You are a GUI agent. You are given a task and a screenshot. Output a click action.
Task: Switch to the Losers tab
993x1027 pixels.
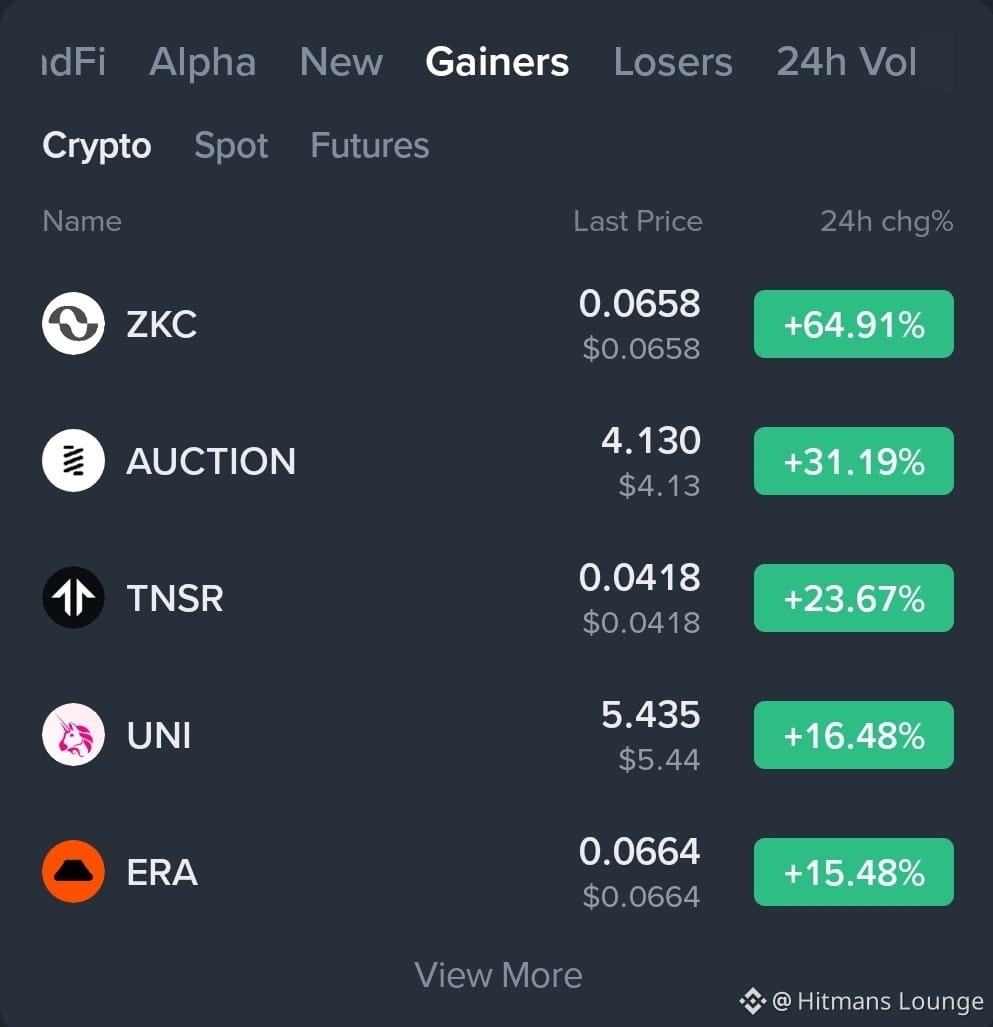pos(673,62)
